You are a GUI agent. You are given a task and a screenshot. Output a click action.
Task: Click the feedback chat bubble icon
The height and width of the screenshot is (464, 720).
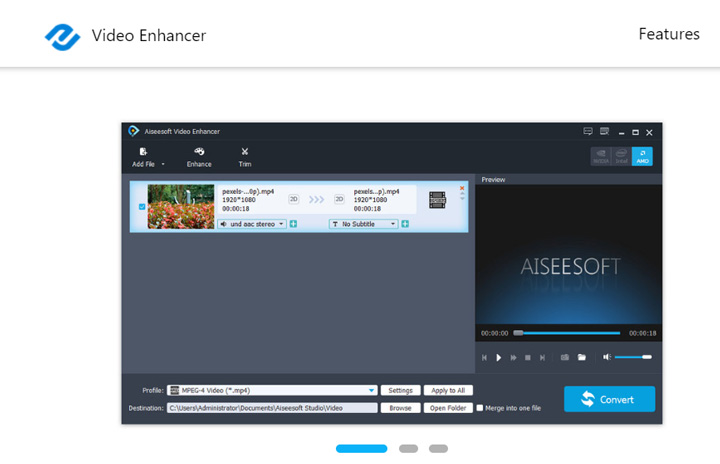click(588, 131)
